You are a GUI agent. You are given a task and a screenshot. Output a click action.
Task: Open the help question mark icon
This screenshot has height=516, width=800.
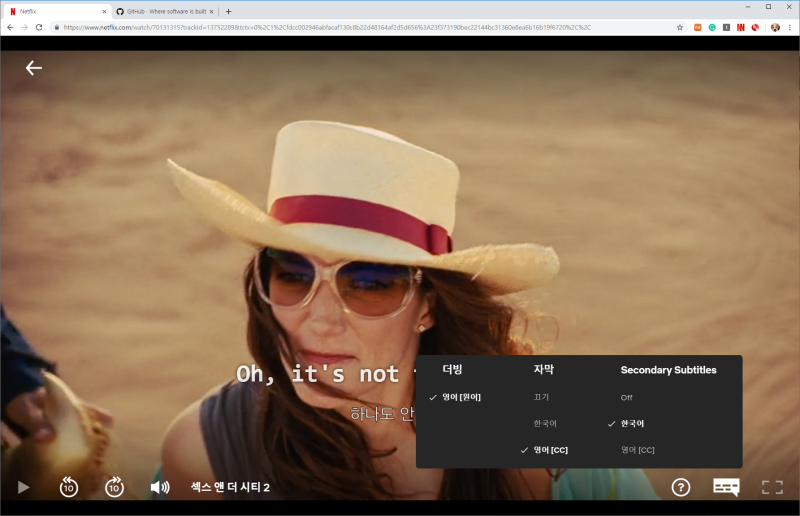pyautogui.click(x=681, y=487)
